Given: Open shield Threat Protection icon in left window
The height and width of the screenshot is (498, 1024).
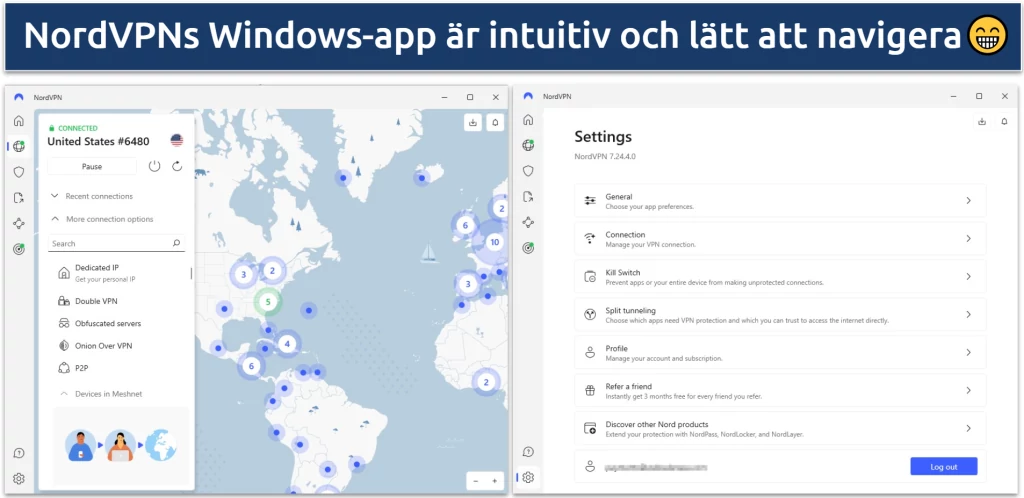Looking at the screenshot, I should (19, 172).
